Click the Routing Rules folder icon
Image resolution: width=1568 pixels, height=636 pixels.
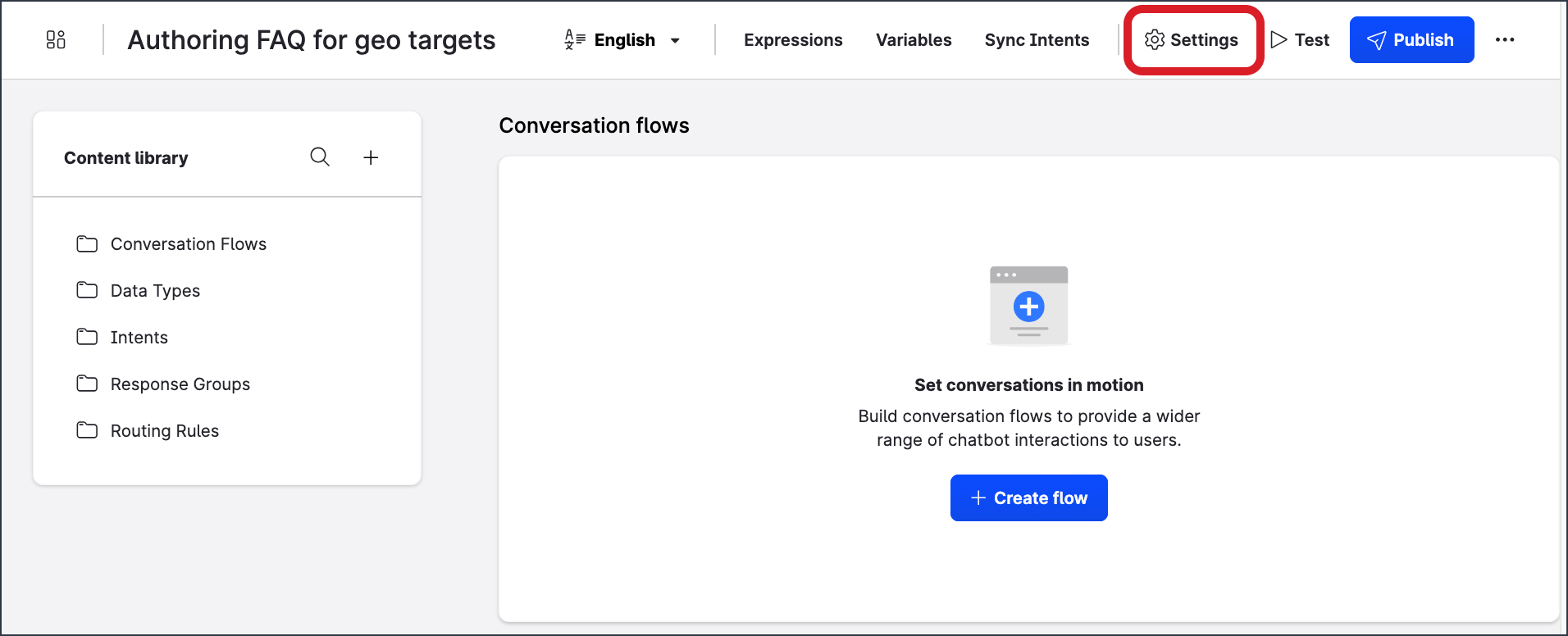87,430
